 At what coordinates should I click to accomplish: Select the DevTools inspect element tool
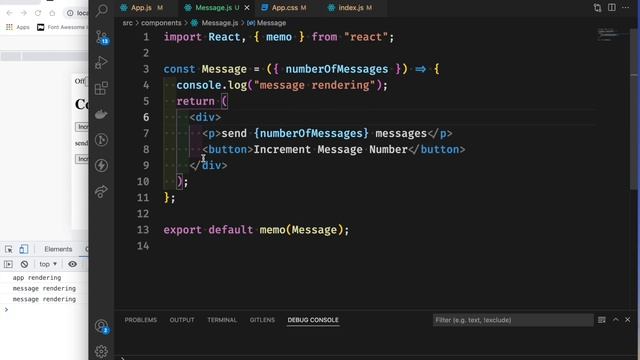[9, 249]
